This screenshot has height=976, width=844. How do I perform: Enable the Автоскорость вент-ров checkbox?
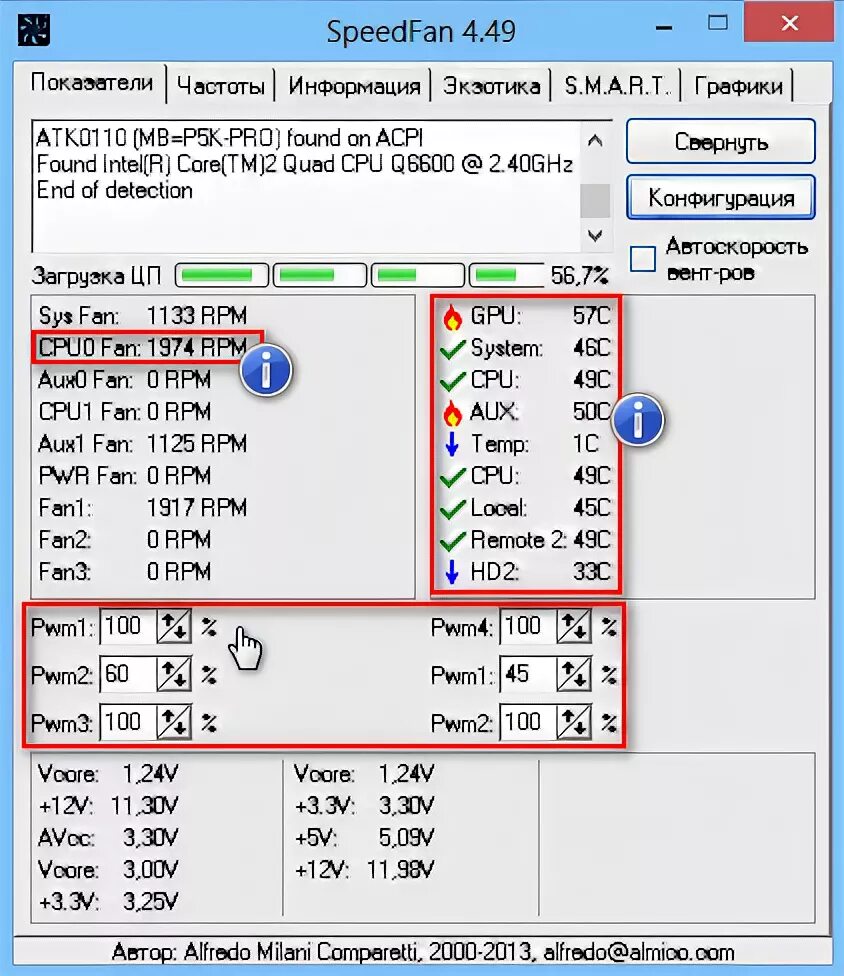coord(642,259)
